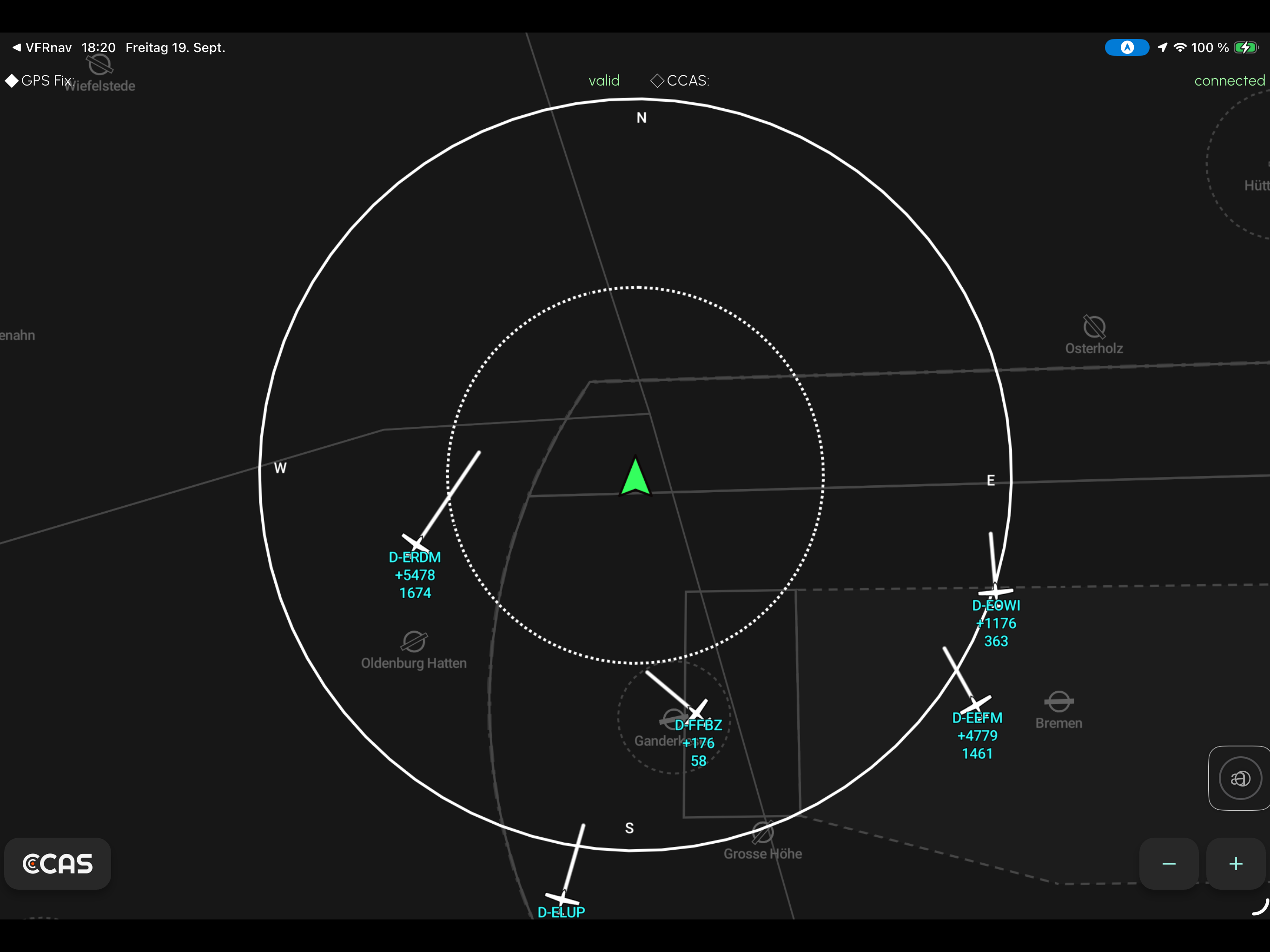Tap the GPS Fix diamond indicator
Screen dimensions: 1270x952
[x=12, y=81]
